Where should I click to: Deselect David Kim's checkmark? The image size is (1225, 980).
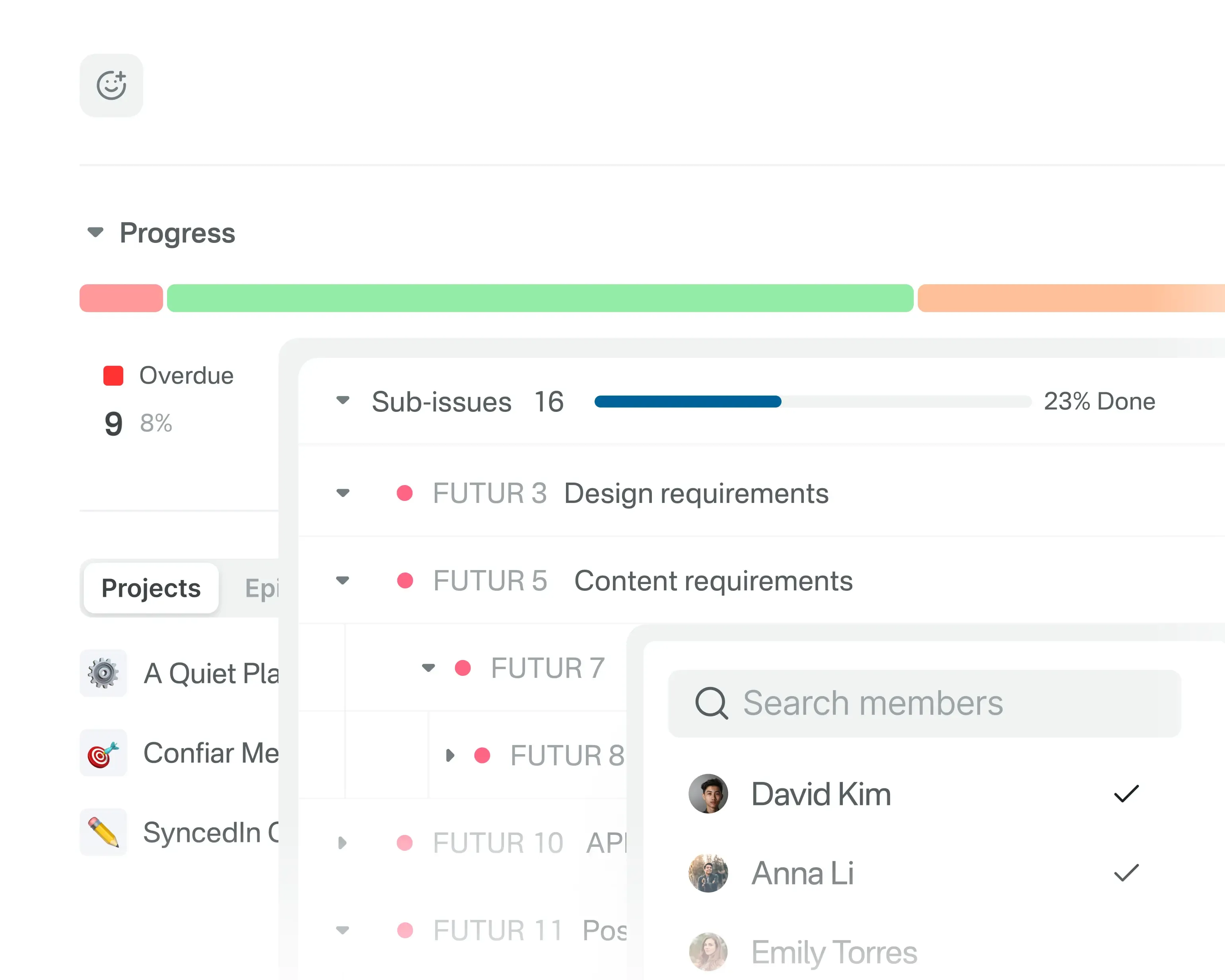point(1127,794)
